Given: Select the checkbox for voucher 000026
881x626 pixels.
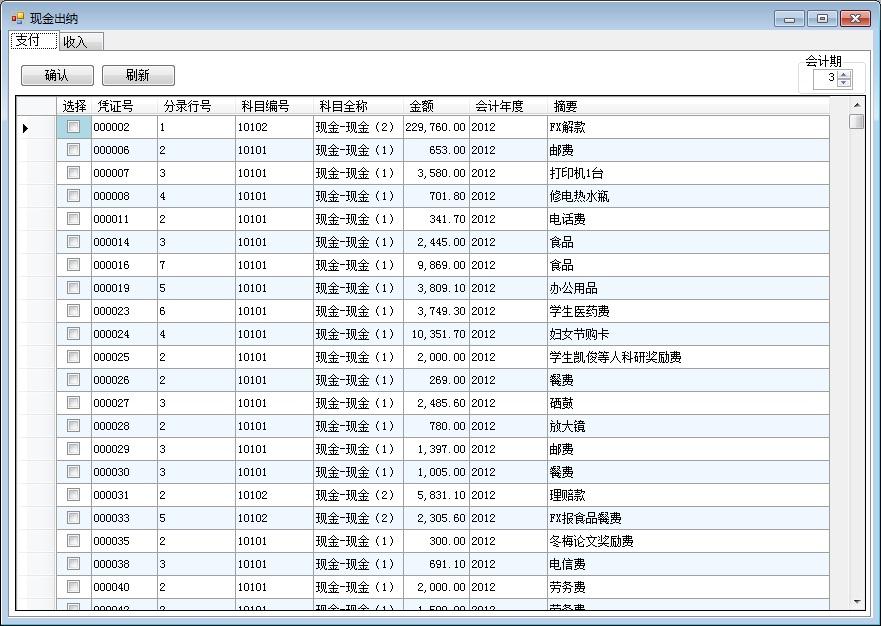Looking at the screenshot, I should click(74, 380).
